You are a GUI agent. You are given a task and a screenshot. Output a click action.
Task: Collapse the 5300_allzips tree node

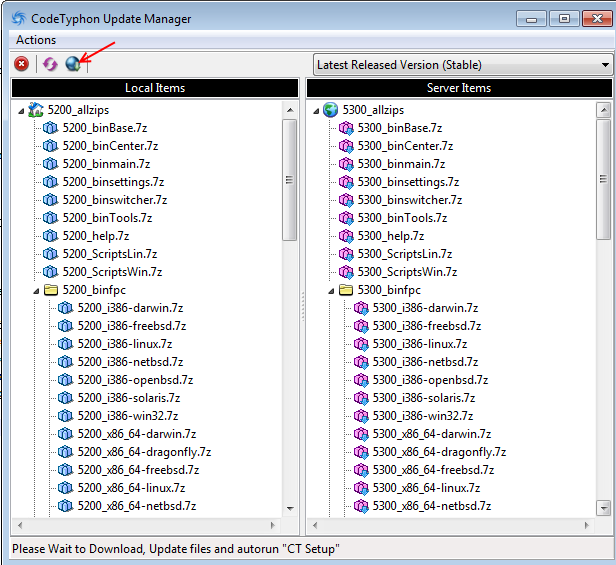point(316,112)
